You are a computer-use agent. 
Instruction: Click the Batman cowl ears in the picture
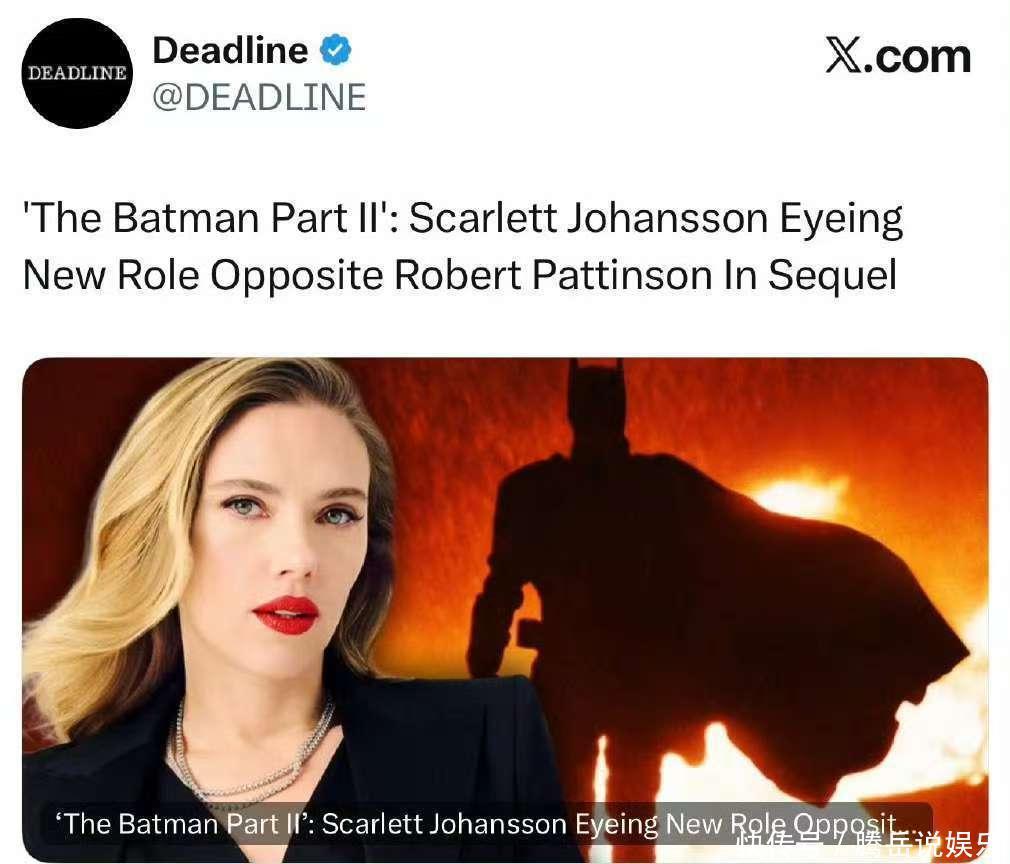coord(597,372)
